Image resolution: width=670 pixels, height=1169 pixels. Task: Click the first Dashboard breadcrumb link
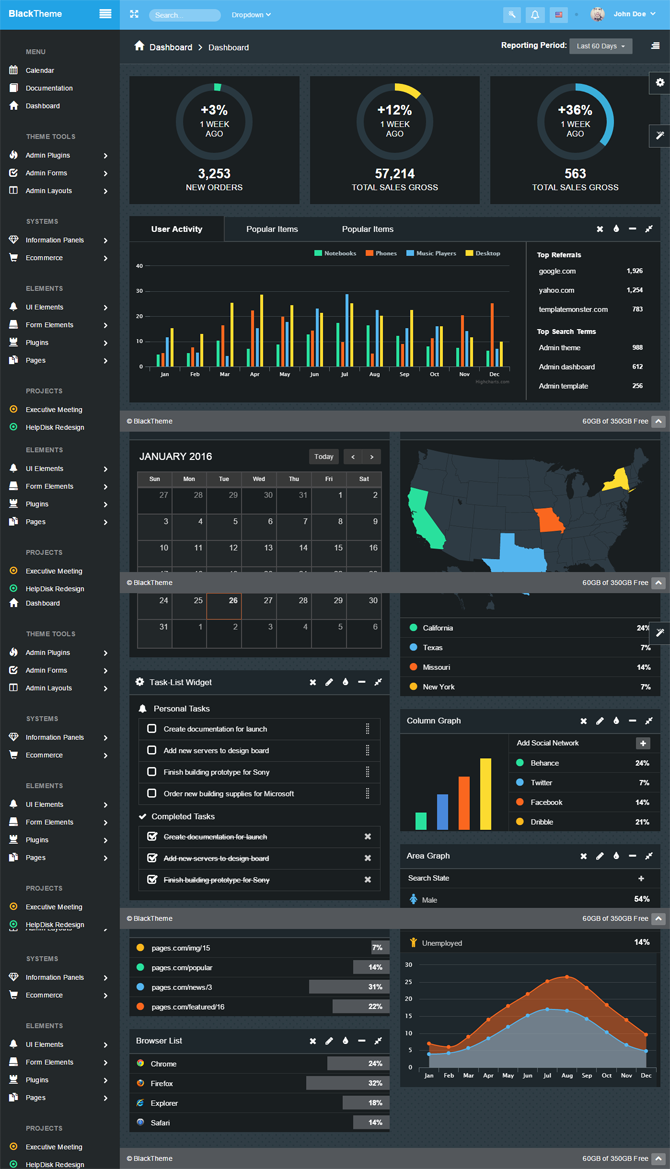pos(171,47)
